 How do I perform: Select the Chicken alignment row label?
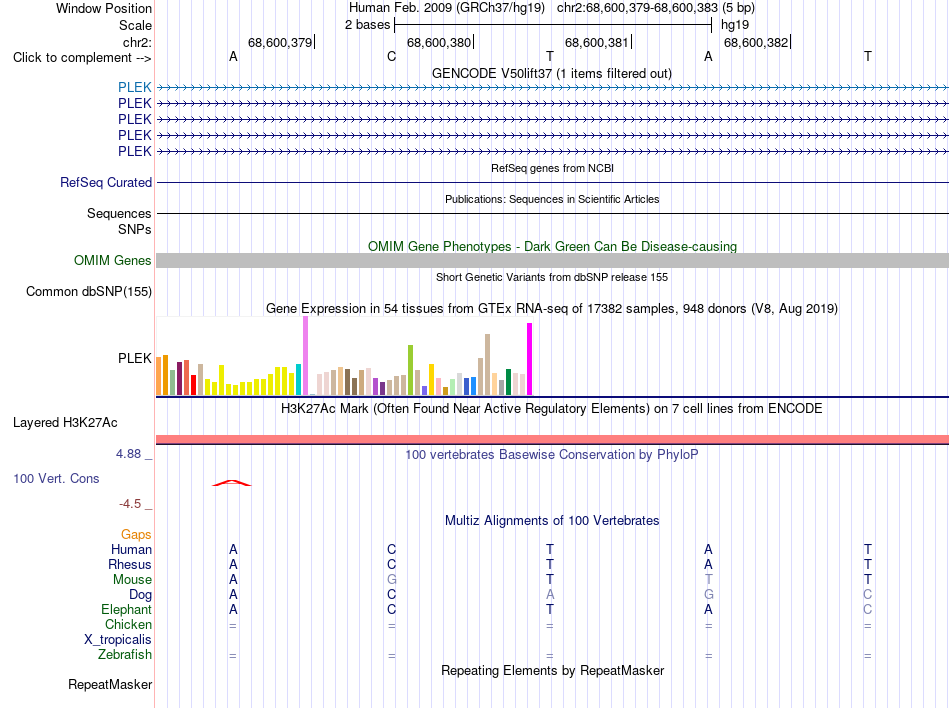pos(128,624)
